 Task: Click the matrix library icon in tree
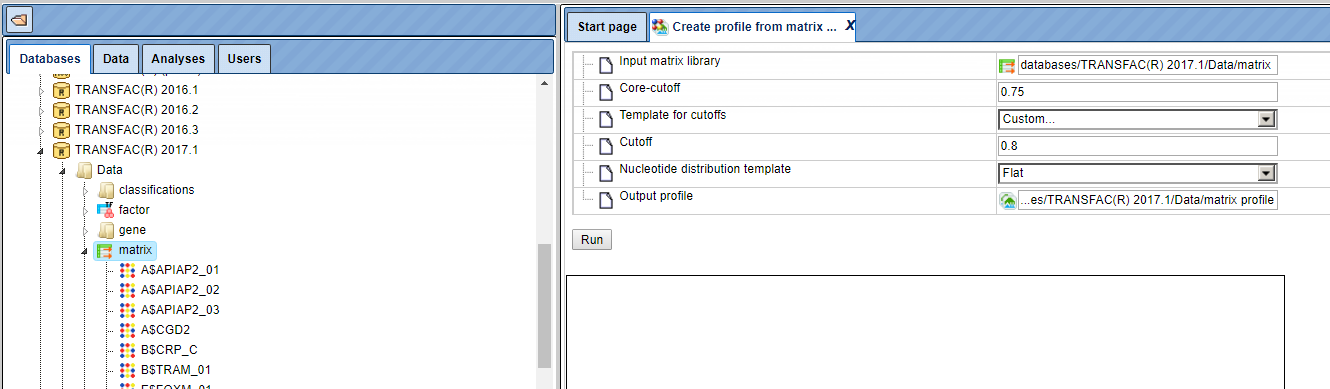[105, 250]
